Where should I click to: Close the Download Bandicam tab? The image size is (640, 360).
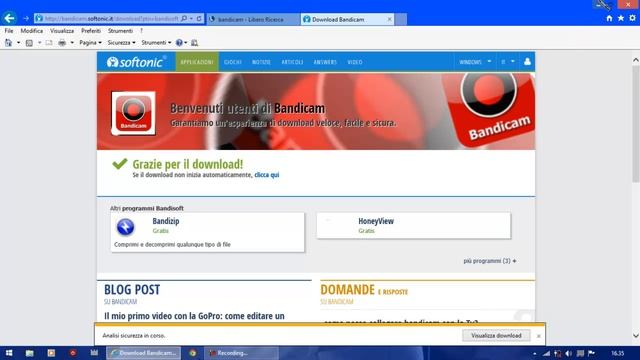(x=389, y=19)
